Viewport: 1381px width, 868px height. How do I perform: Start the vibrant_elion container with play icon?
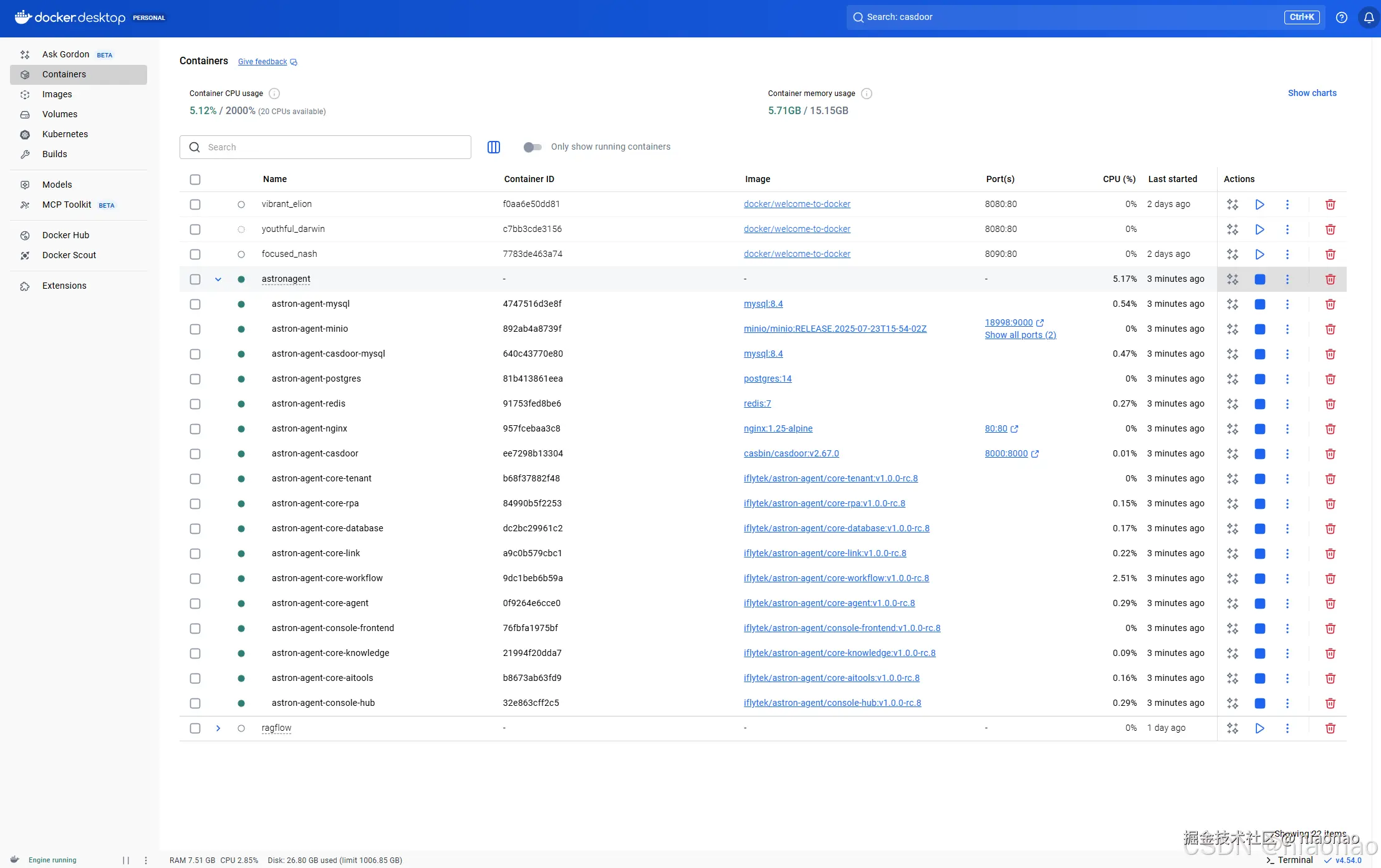click(x=1259, y=205)
